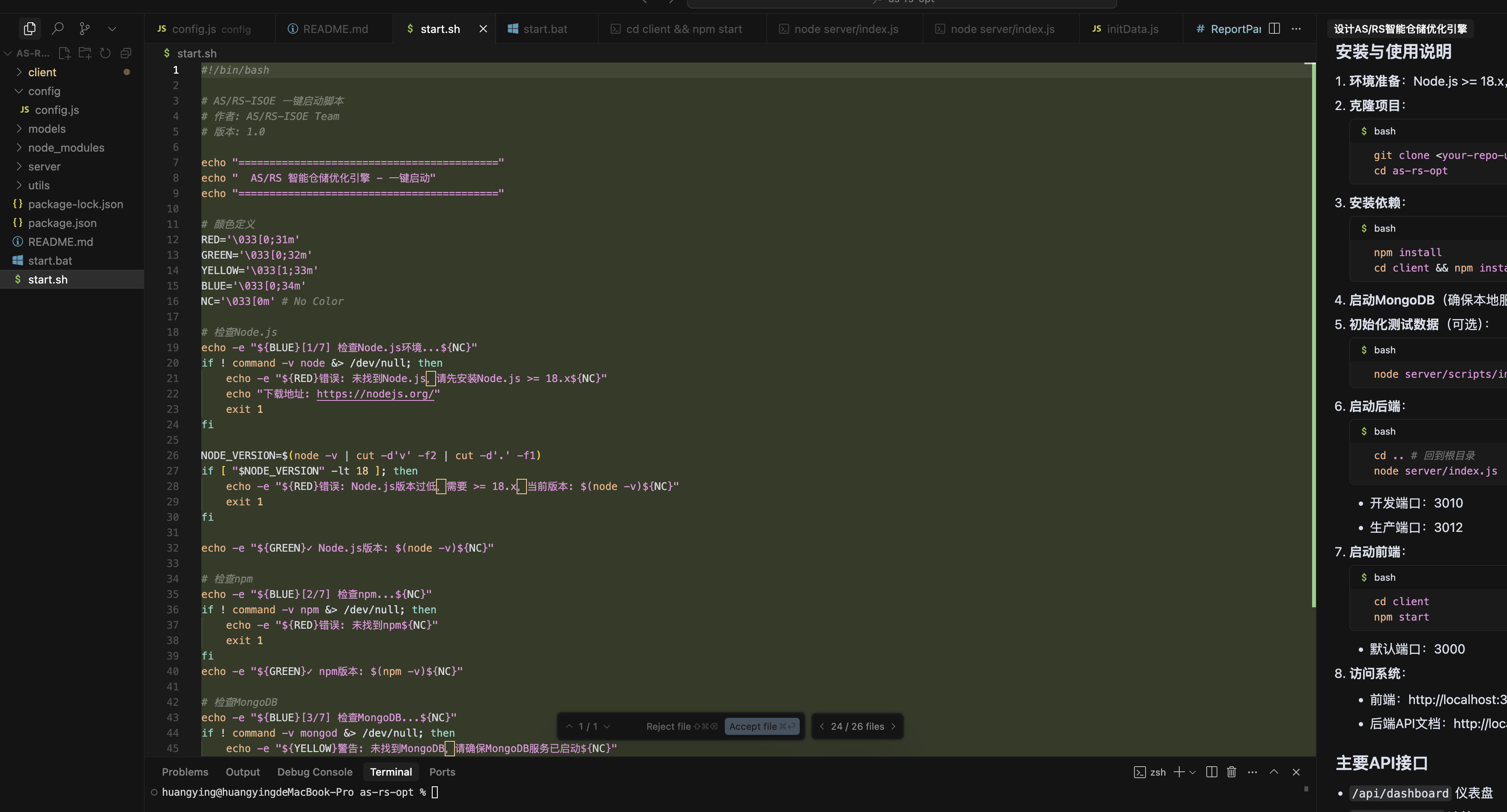This screenshot has height=812, width=1507.
Task: Close the start.sh tab
Action: 483,29
